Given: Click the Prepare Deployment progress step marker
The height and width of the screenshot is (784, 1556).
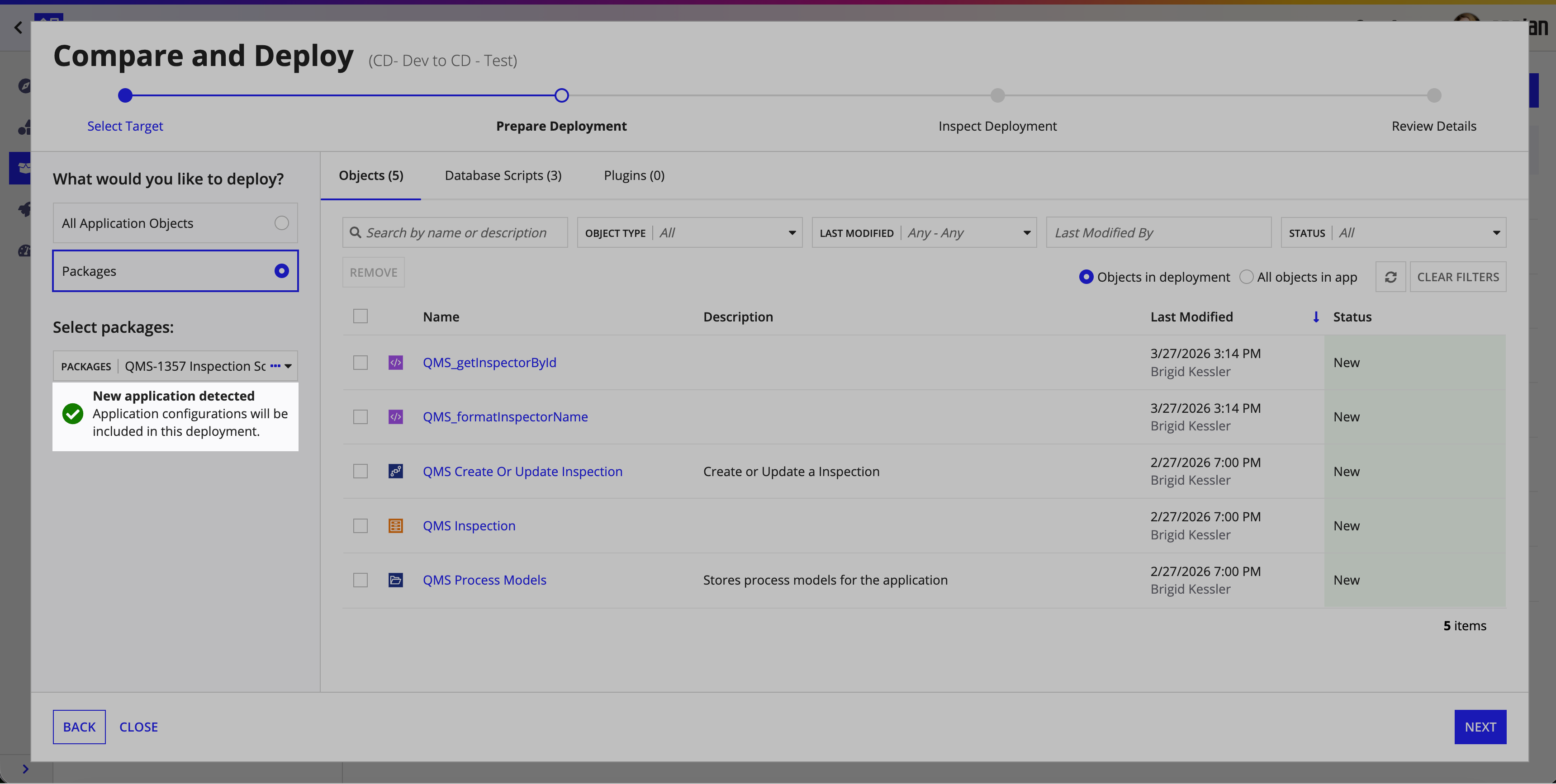Looking at the screenshot, I should pyautogui.click(x=562, y=95).
